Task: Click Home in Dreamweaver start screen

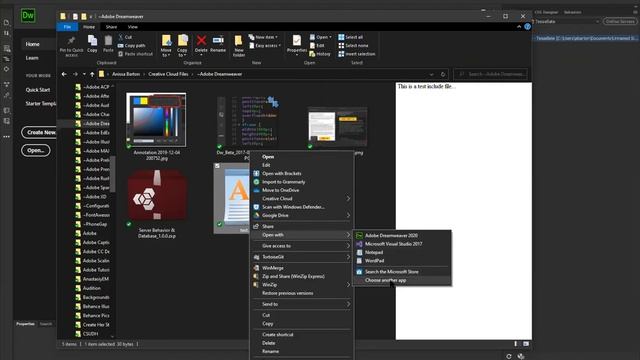Action: click(x=33, y=44)
